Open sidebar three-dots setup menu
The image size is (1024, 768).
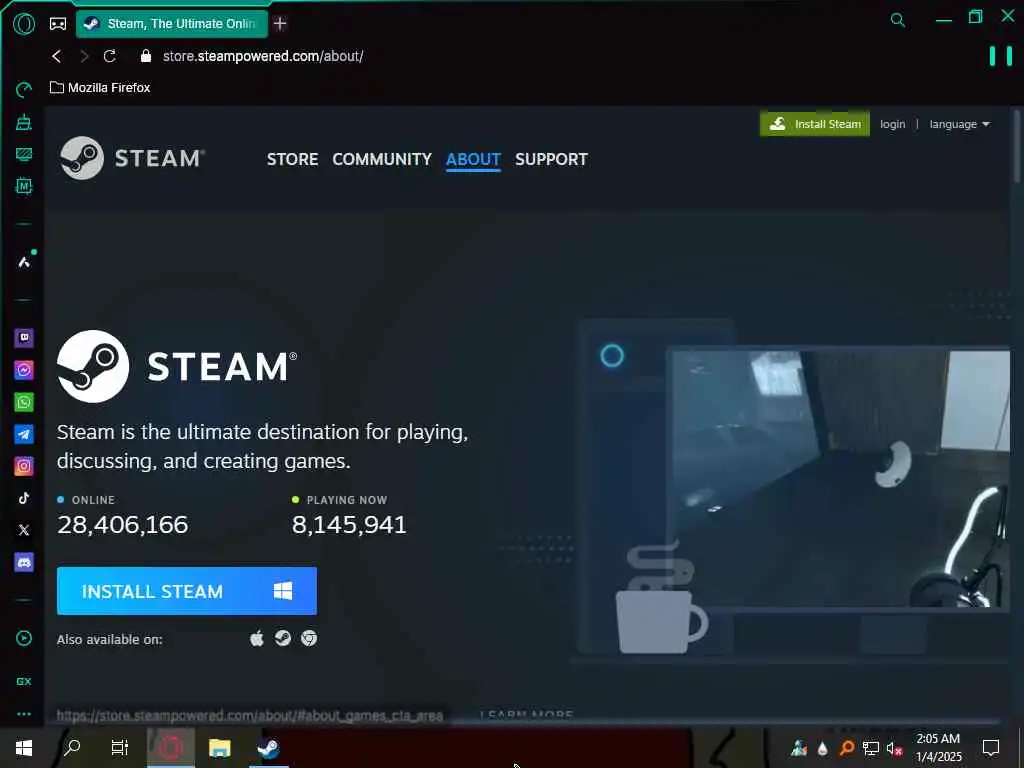pyautogui.click(x=24, y=714)
